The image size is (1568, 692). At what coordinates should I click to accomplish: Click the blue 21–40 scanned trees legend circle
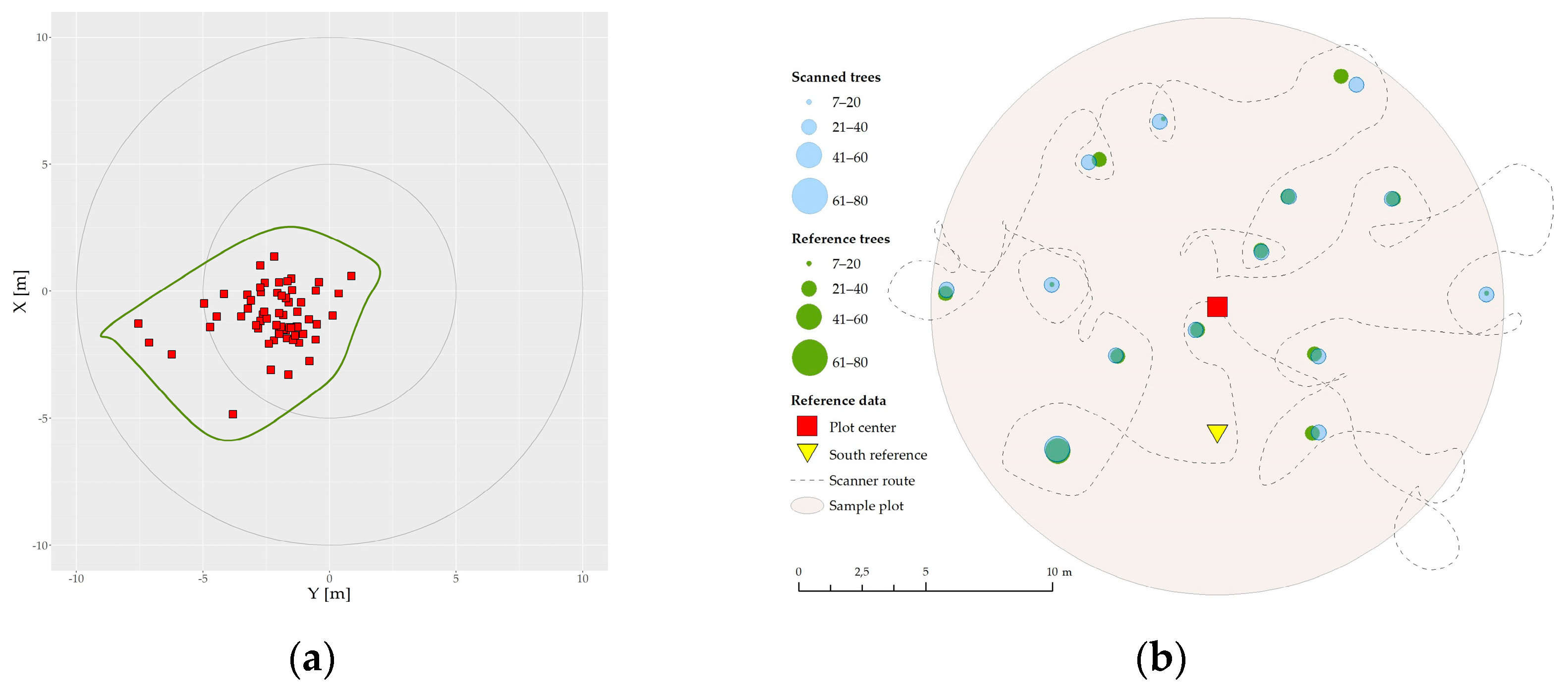[x=808, y=127]
